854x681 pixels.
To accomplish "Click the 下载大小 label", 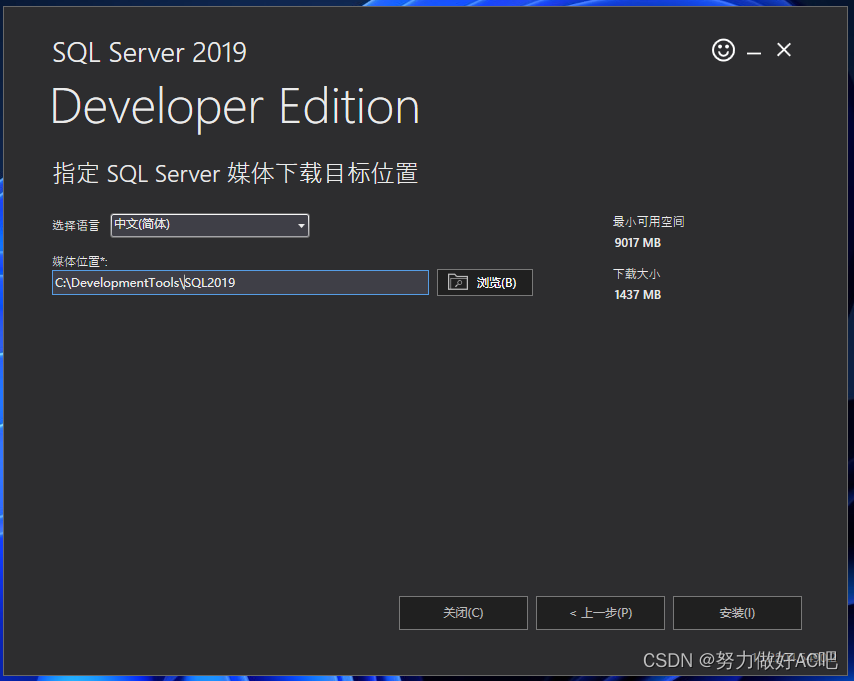I will coord(636,273).
